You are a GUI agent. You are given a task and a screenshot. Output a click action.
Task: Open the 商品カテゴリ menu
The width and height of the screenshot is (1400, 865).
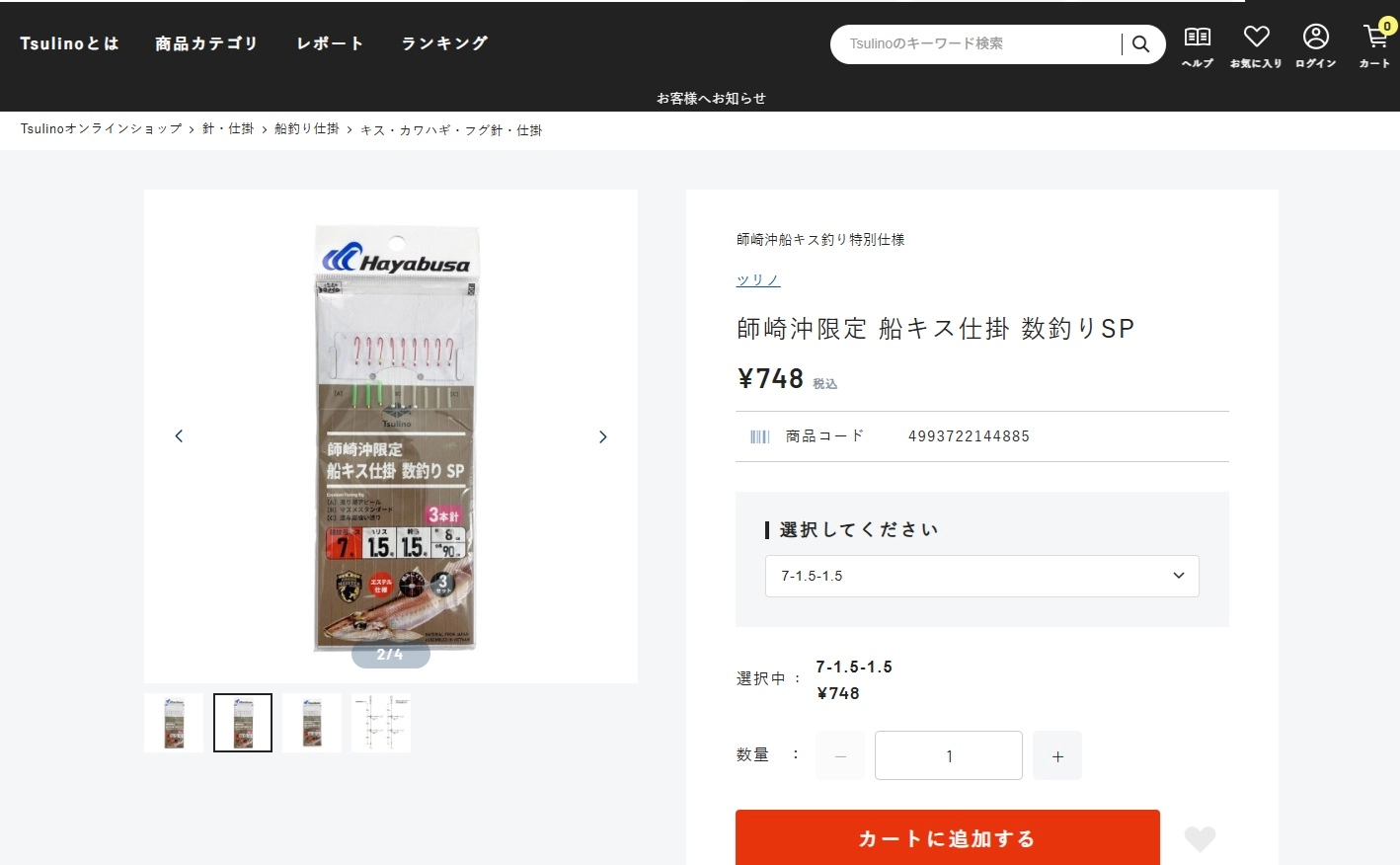coord(206,43)
